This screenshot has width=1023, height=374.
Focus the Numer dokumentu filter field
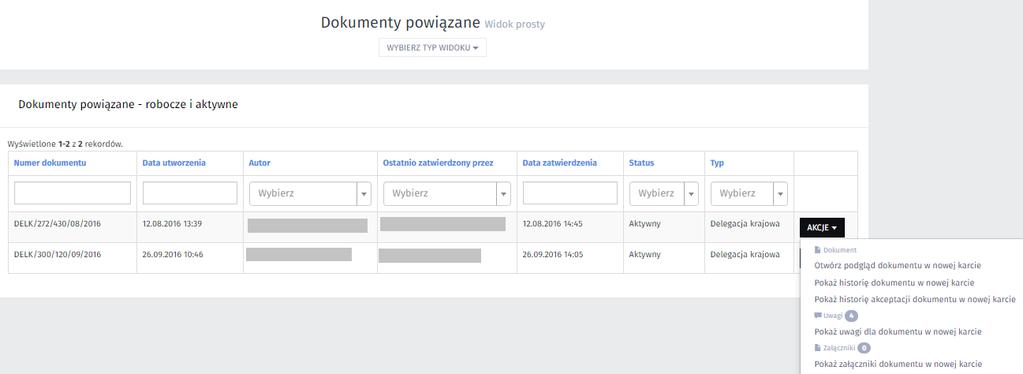pos(72,193)
